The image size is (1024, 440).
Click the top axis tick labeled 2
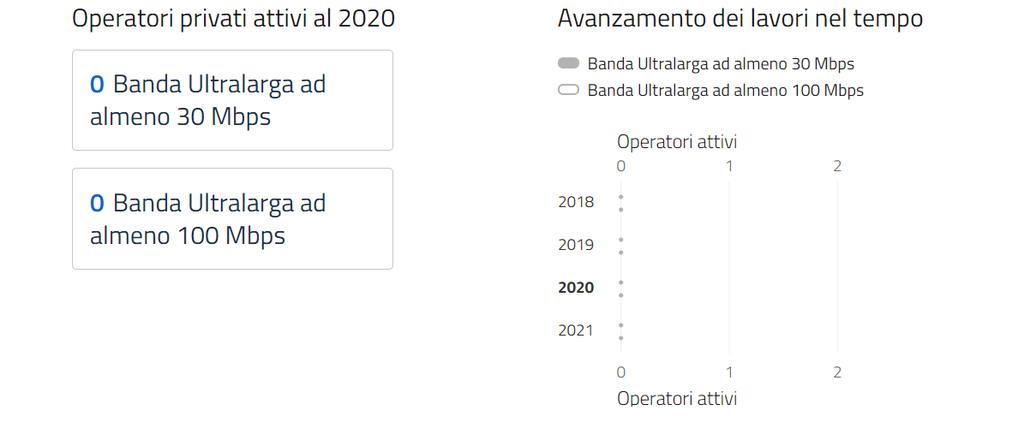(x=837, y=166)
